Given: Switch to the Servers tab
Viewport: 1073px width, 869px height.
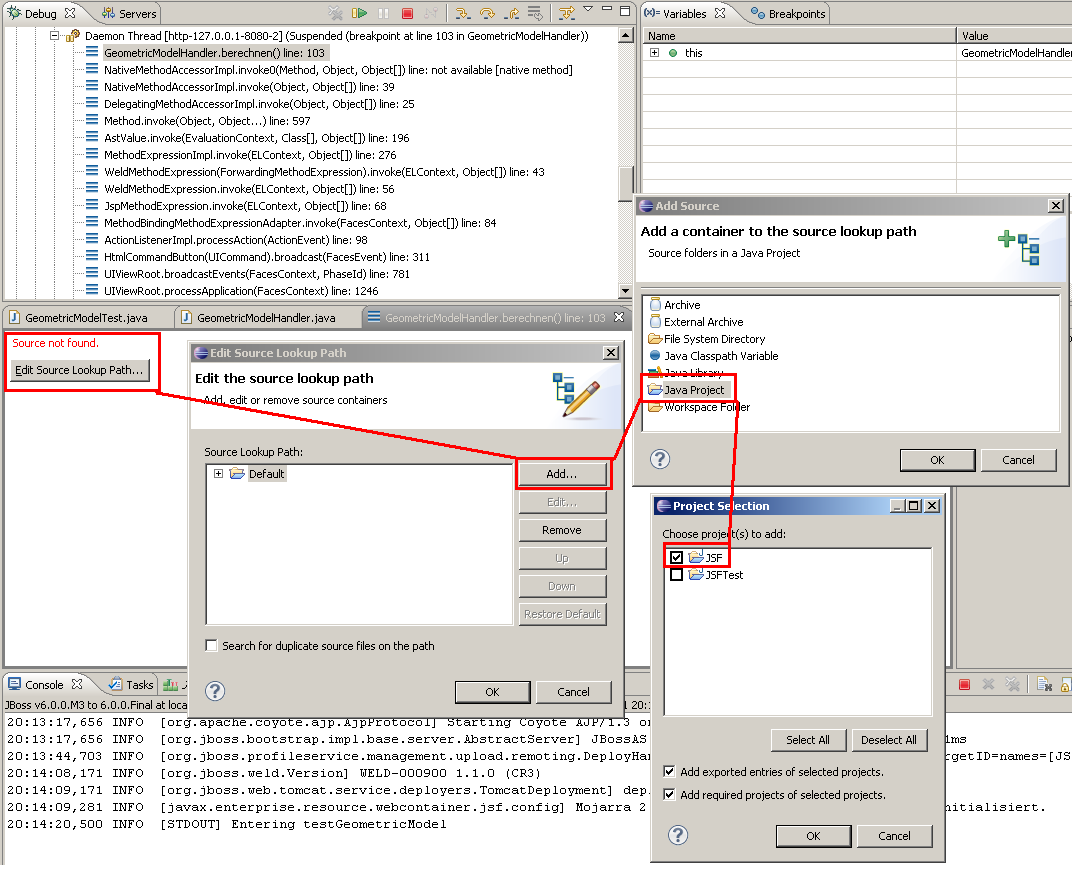Looking at the screenshot, I should [129, 13].
